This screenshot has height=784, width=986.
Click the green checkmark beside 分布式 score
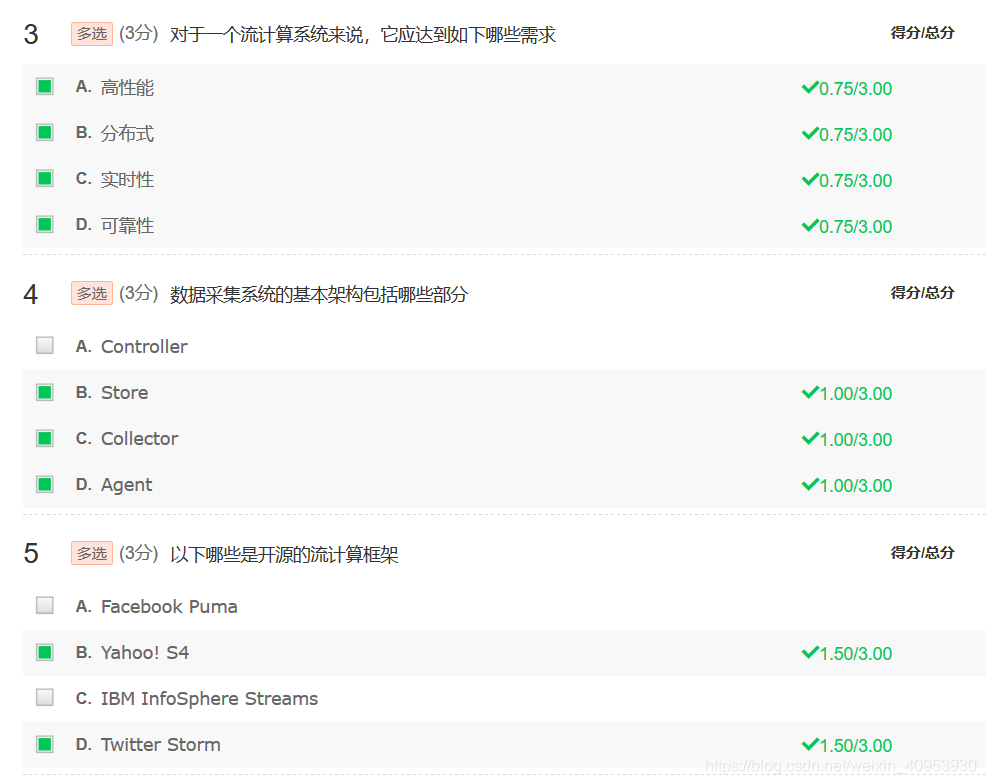[x=810, y=133]
